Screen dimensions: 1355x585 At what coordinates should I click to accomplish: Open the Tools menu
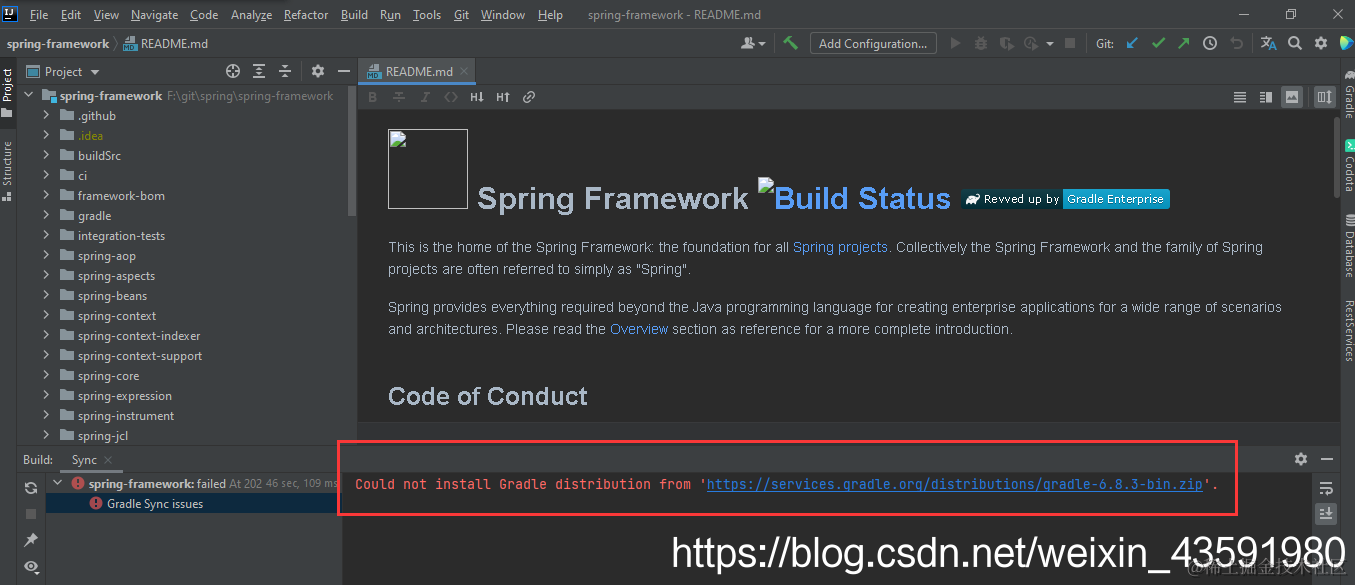[x=427, y=15]
